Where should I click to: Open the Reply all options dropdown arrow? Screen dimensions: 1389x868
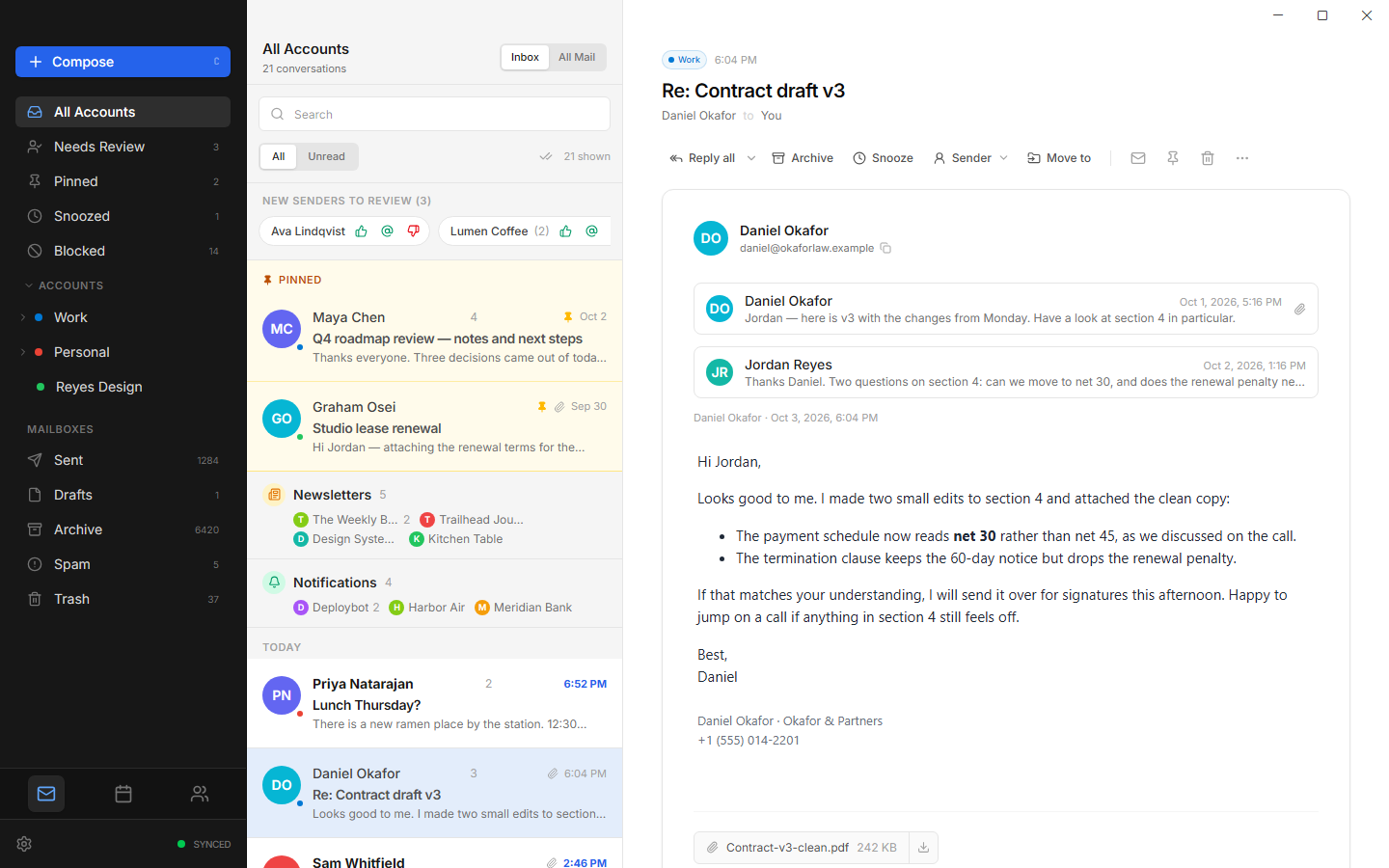click(751, 158)
